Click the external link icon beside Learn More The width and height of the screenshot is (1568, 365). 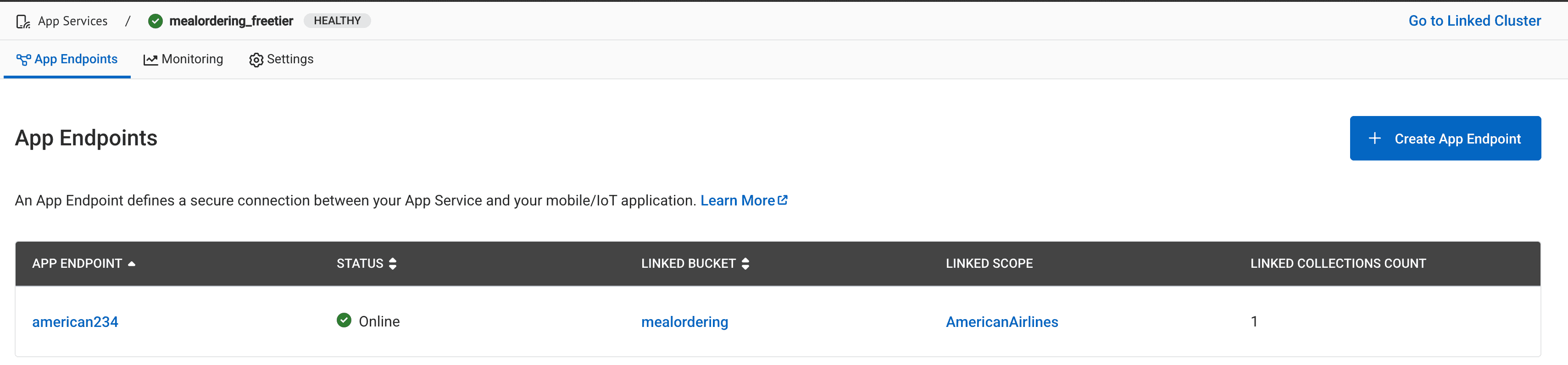coord(783,199)
